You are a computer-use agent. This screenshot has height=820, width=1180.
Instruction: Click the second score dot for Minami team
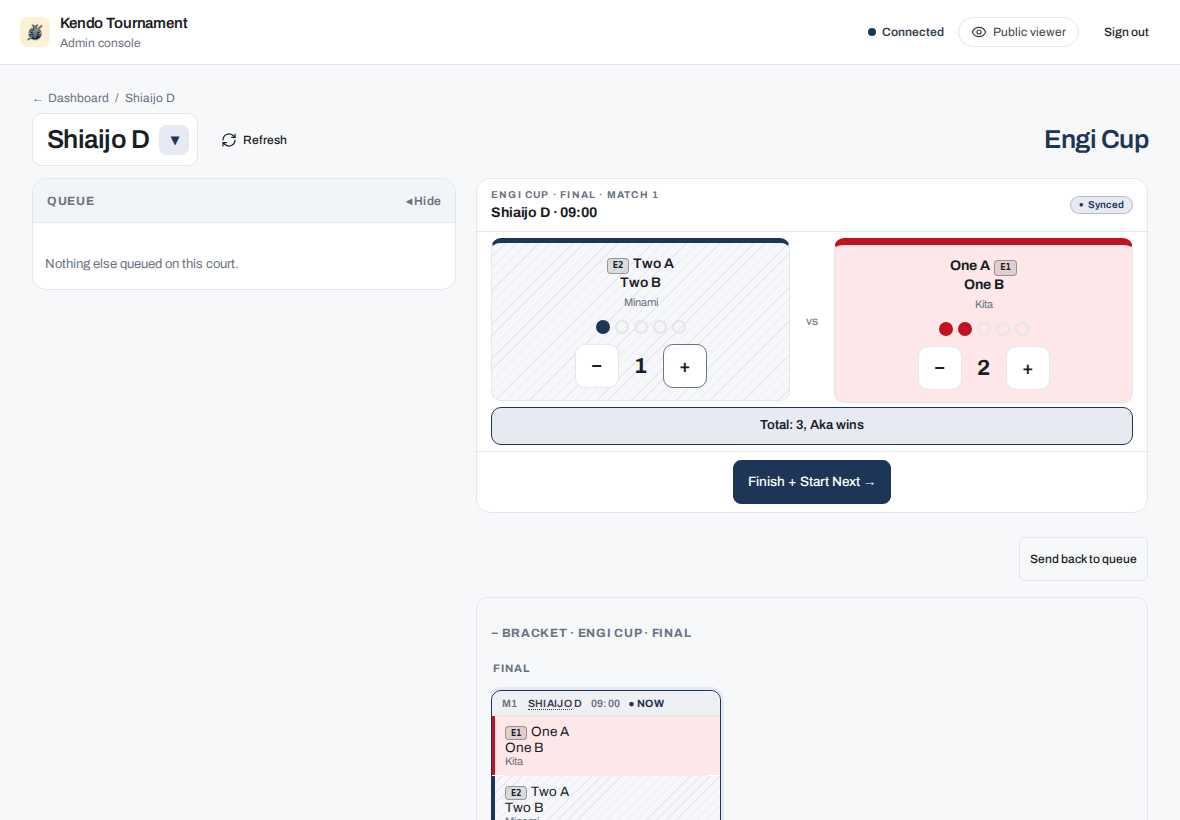pyautogui.click(x=622, y=327)
